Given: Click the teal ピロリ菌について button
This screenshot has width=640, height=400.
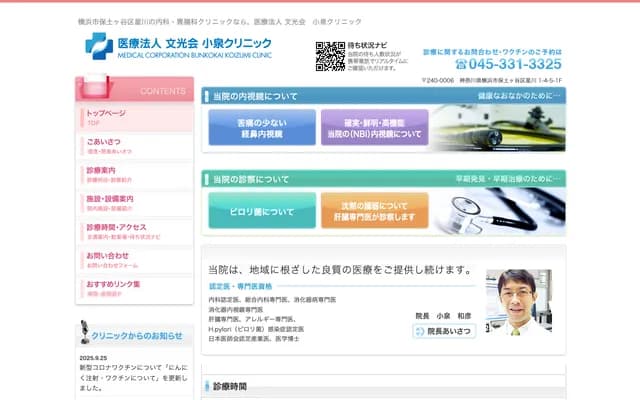Looking at the screenshot, I should click(x=262, y=211).
